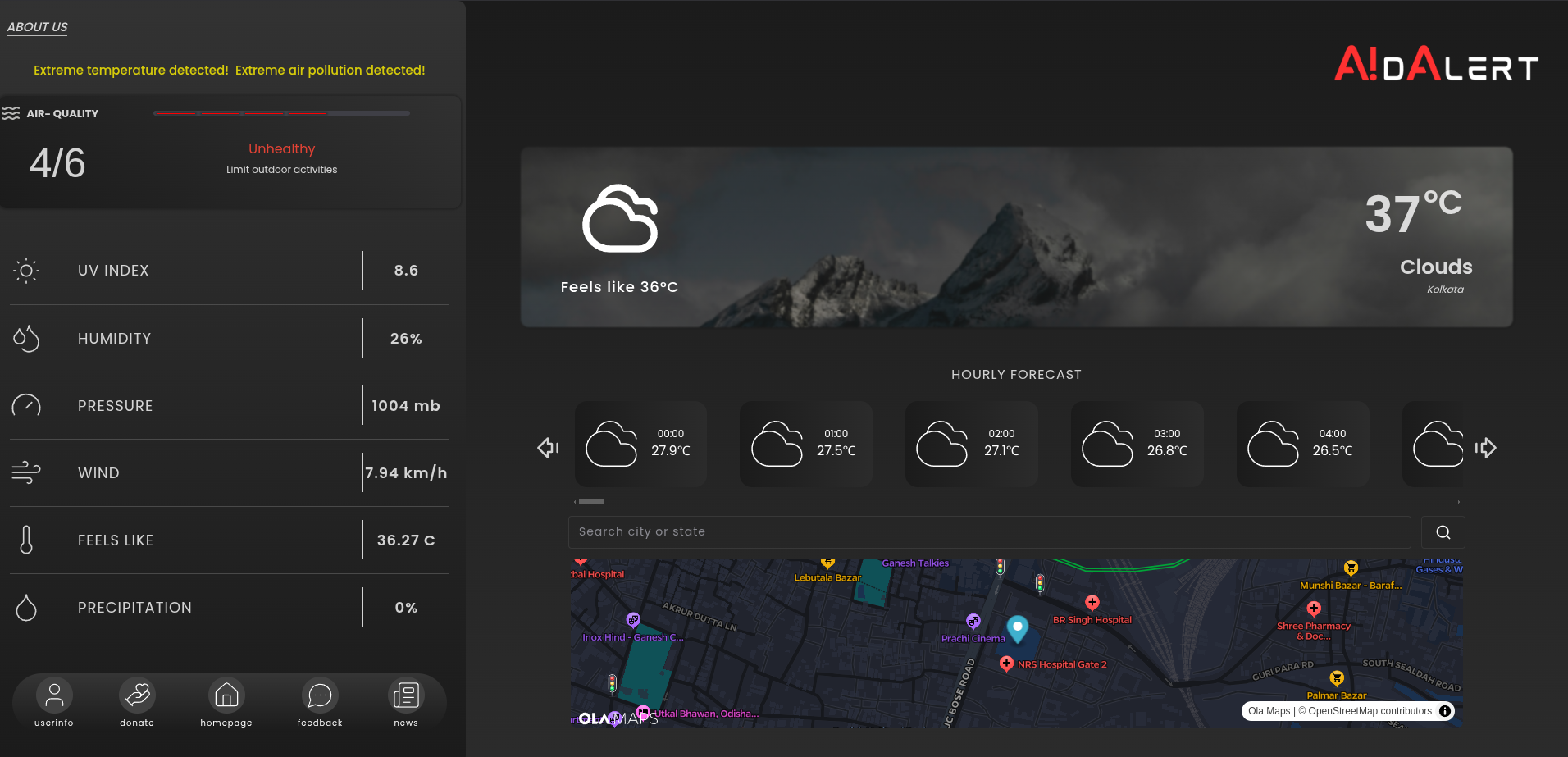
Task: Select the 03:00 hourly forecast card
Action: pyautogui.click(x=1137, y=444)
